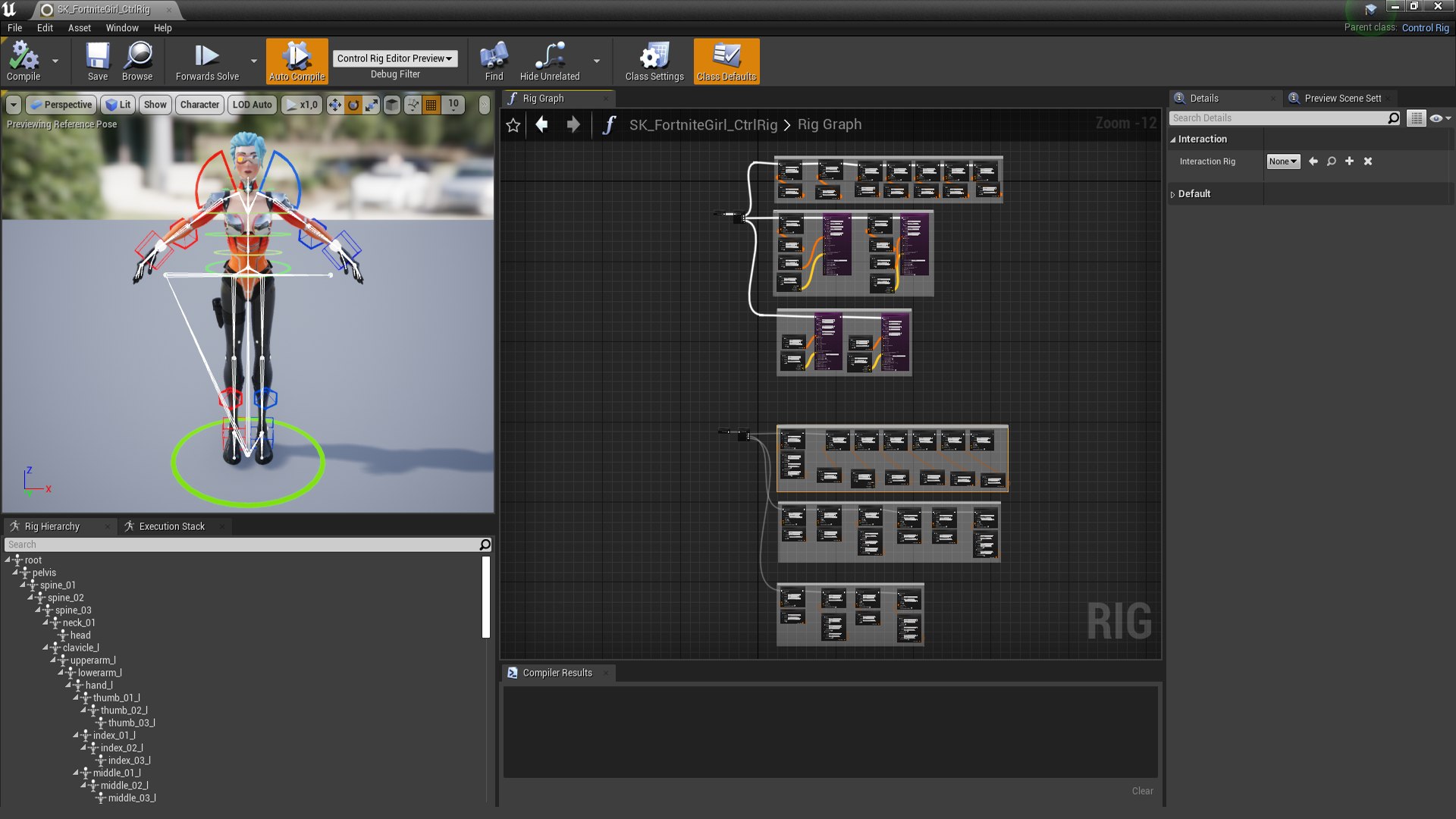Navigate forward in Rig Graph history
1456x819 pixels.
(x=573, y=124)
